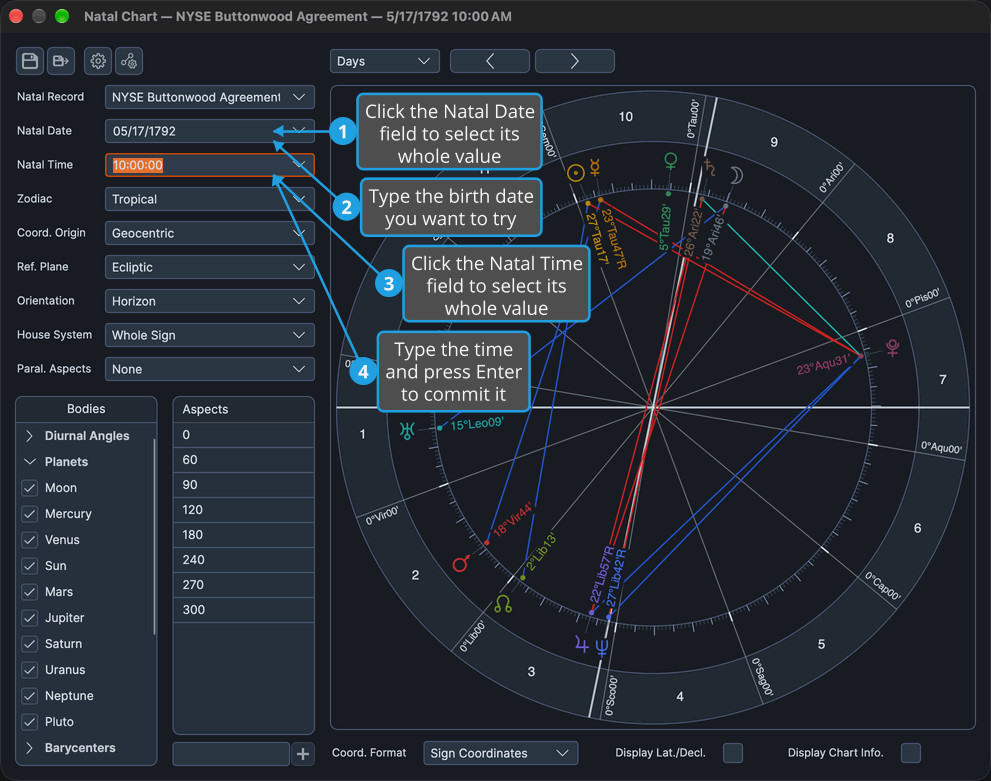Screen dimensions: 991x781
Task: Open the House System Whole Sign dropdown
Action: (210, 335)
